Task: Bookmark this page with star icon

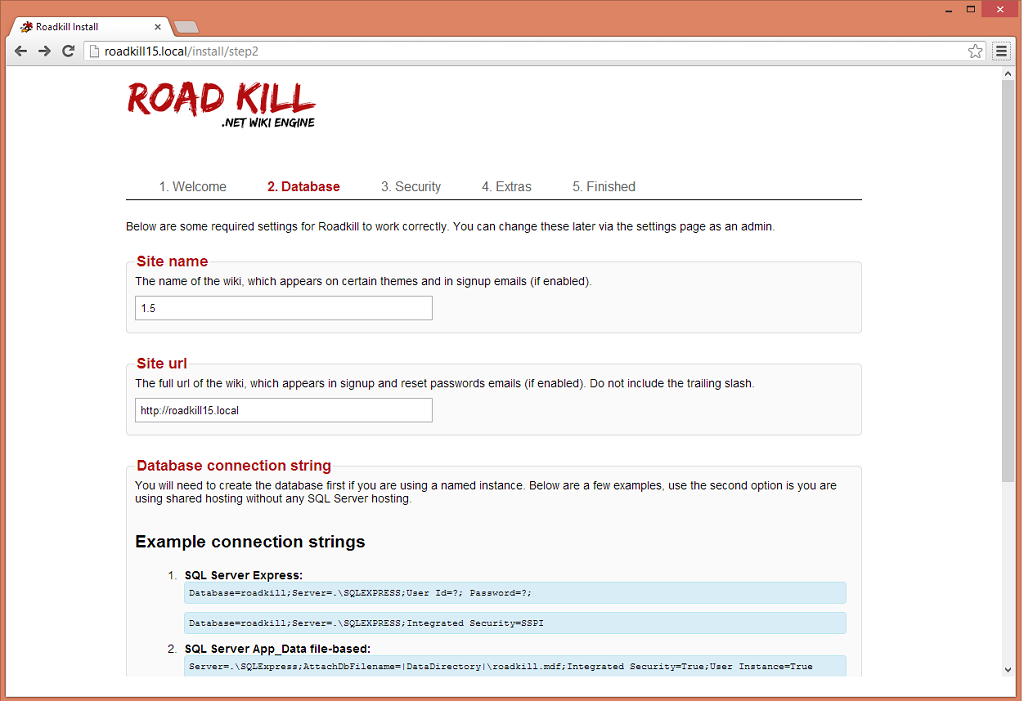Action: (x=975, y=51)
